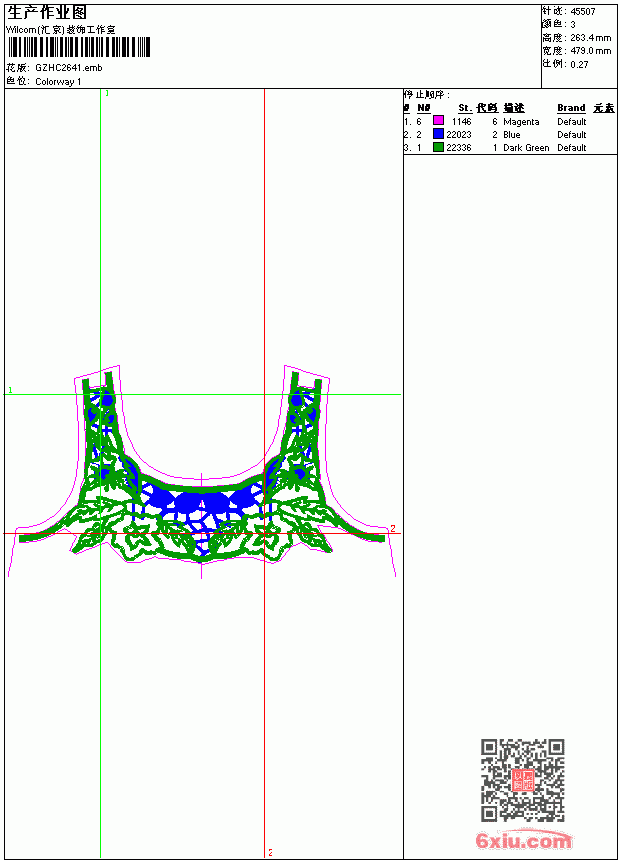Click the Colorway 1 label
Screen dimensions: 620x860
point(58,82)
